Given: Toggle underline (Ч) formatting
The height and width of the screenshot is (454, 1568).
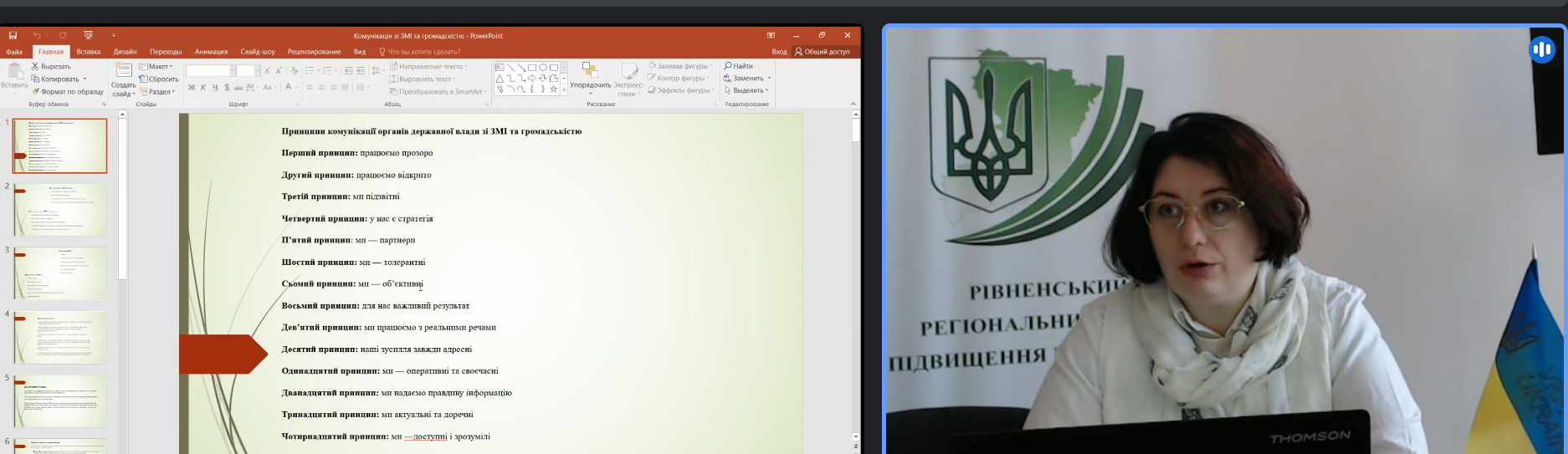Looking at the screenshot, I should pyautogui.click(x=215, y=87).
